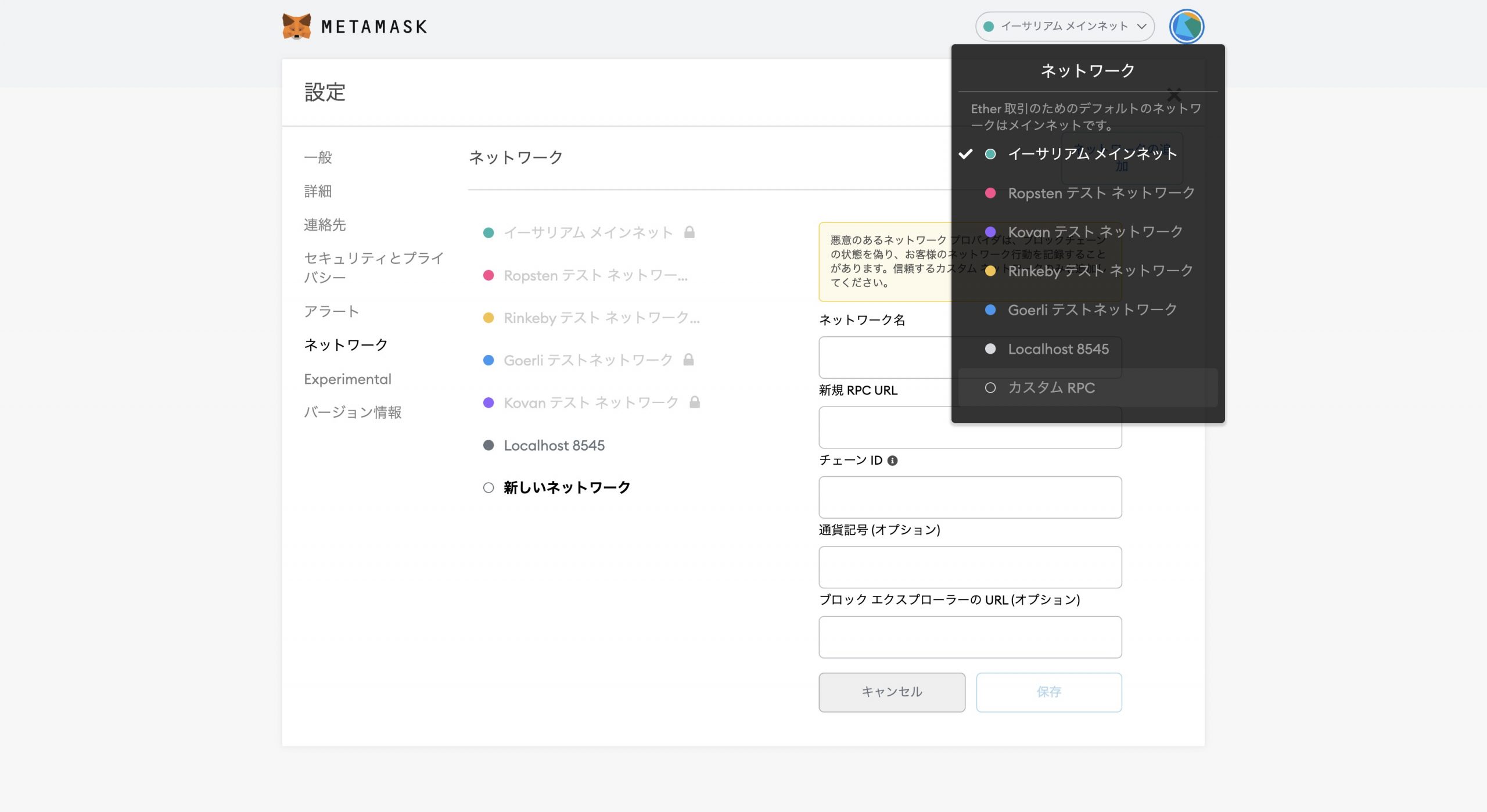Viewport: 1487px width, 812px height.
Task: Click the pink dot beside Ropsten
Action: [x=487, y=275]
